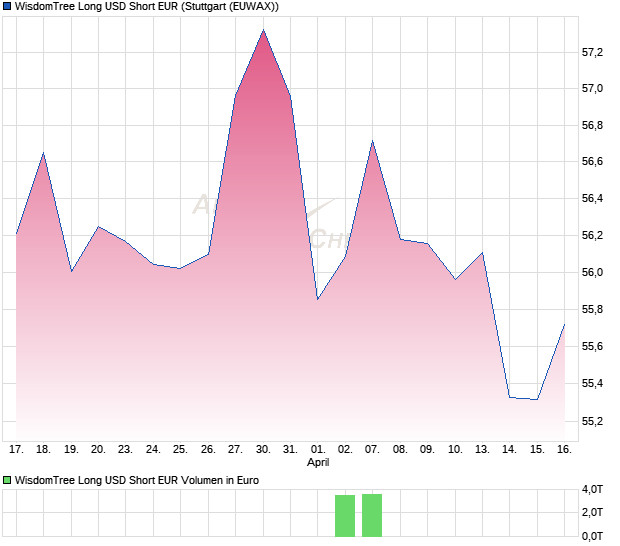Click the 07. date label on x-axis
The image size is (620, 546).
pyautogui.click(x=372, y=449)
